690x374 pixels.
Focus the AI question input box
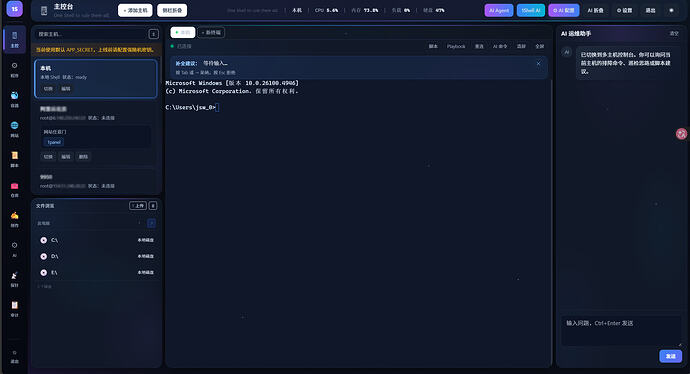click(x=621, y=330)
